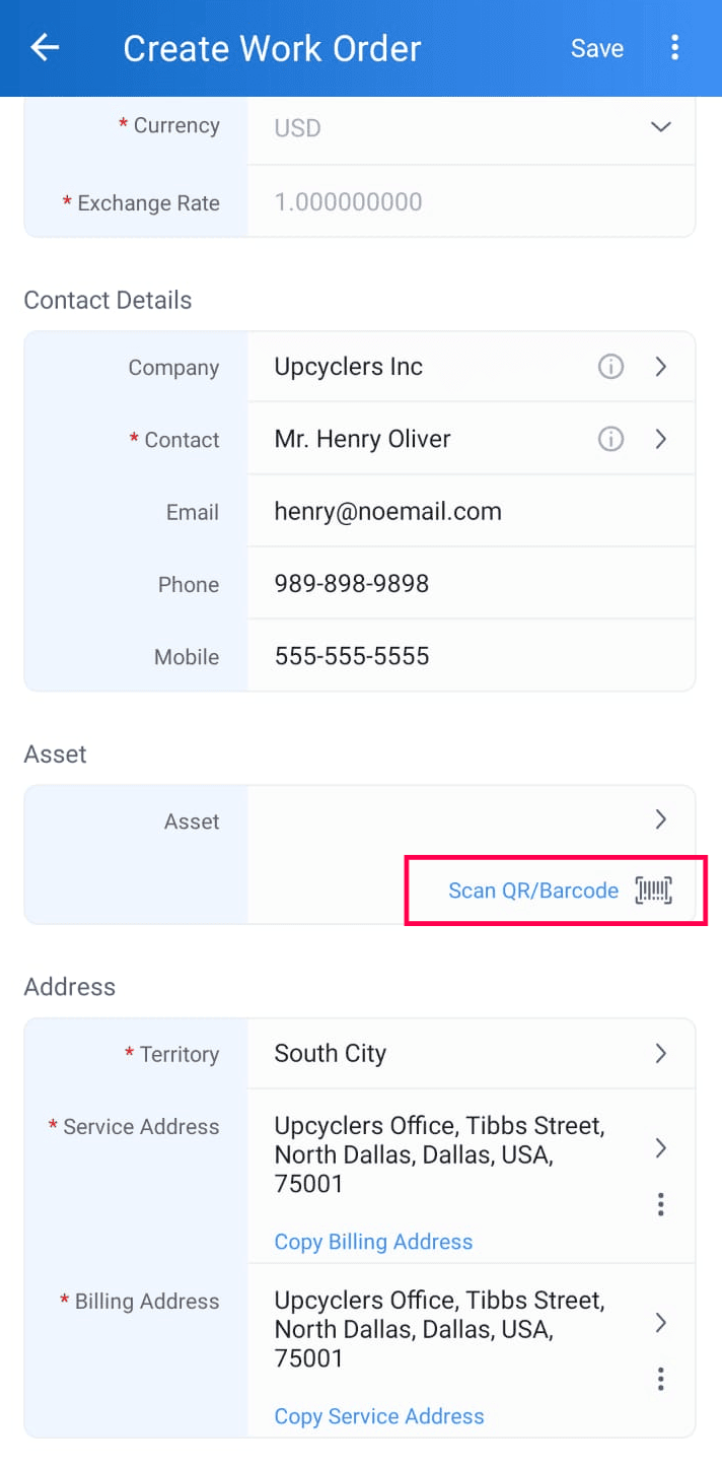Open Asset selection chevron
The width and height of the screenshot is (722, 1484).
(x=660, y=820)
